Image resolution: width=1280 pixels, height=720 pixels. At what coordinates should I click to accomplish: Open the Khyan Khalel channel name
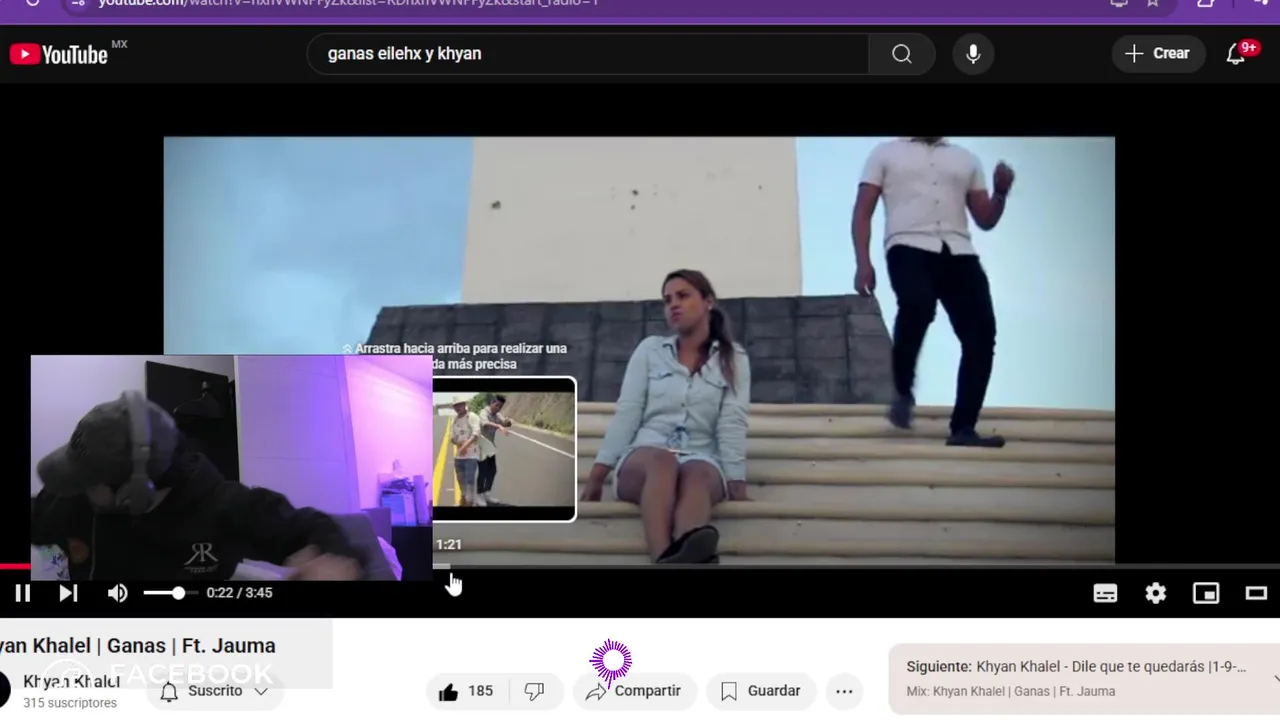point(71,681)
